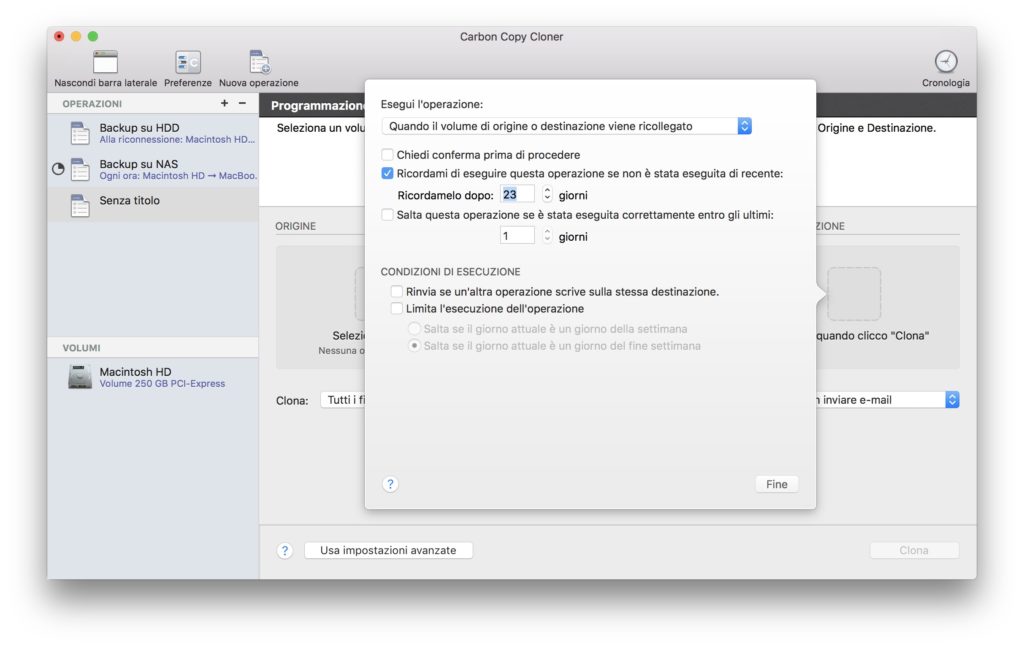The width and height of the screenshot is (1024, 647).
Task: Click Volume 250 GB PCI-Express subtitle
Action: click(162, 384)
